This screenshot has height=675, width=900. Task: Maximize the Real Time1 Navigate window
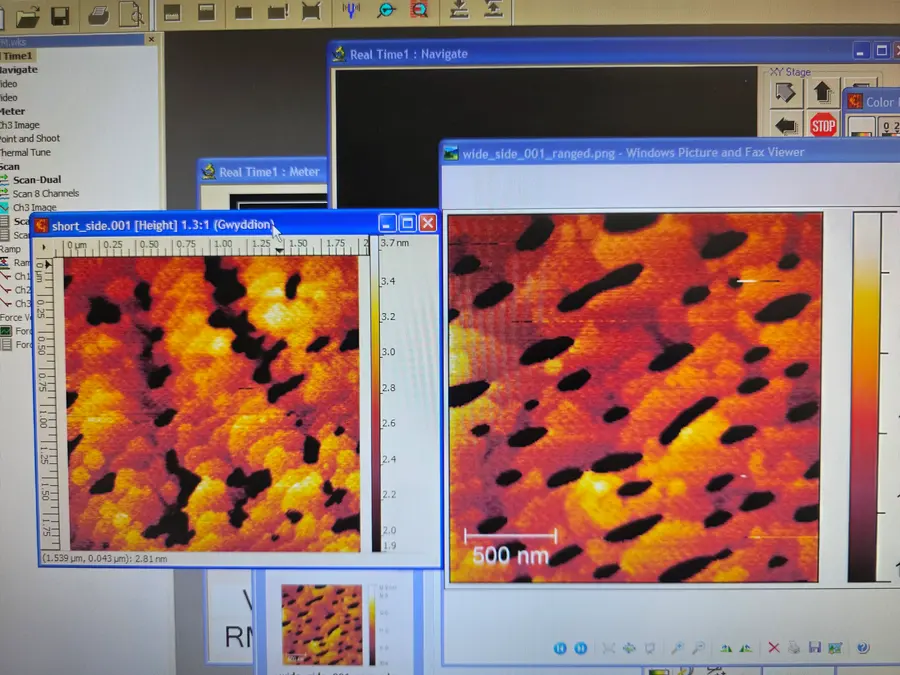point(882,51)
